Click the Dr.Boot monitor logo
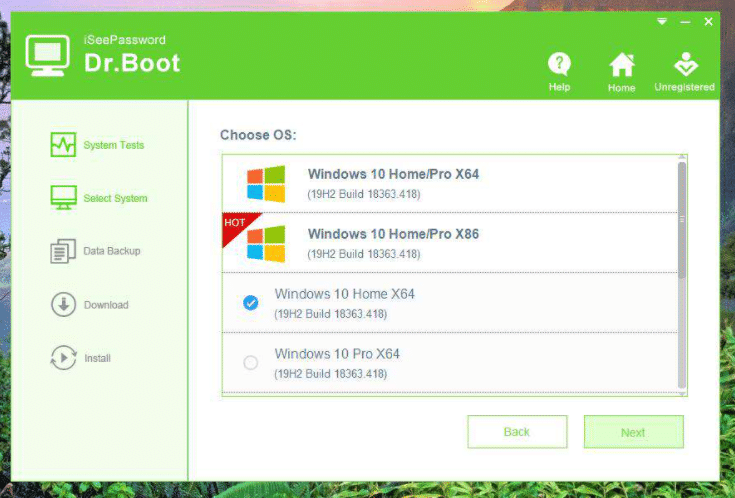Screen dimensions: 735x498 point(46,57)
